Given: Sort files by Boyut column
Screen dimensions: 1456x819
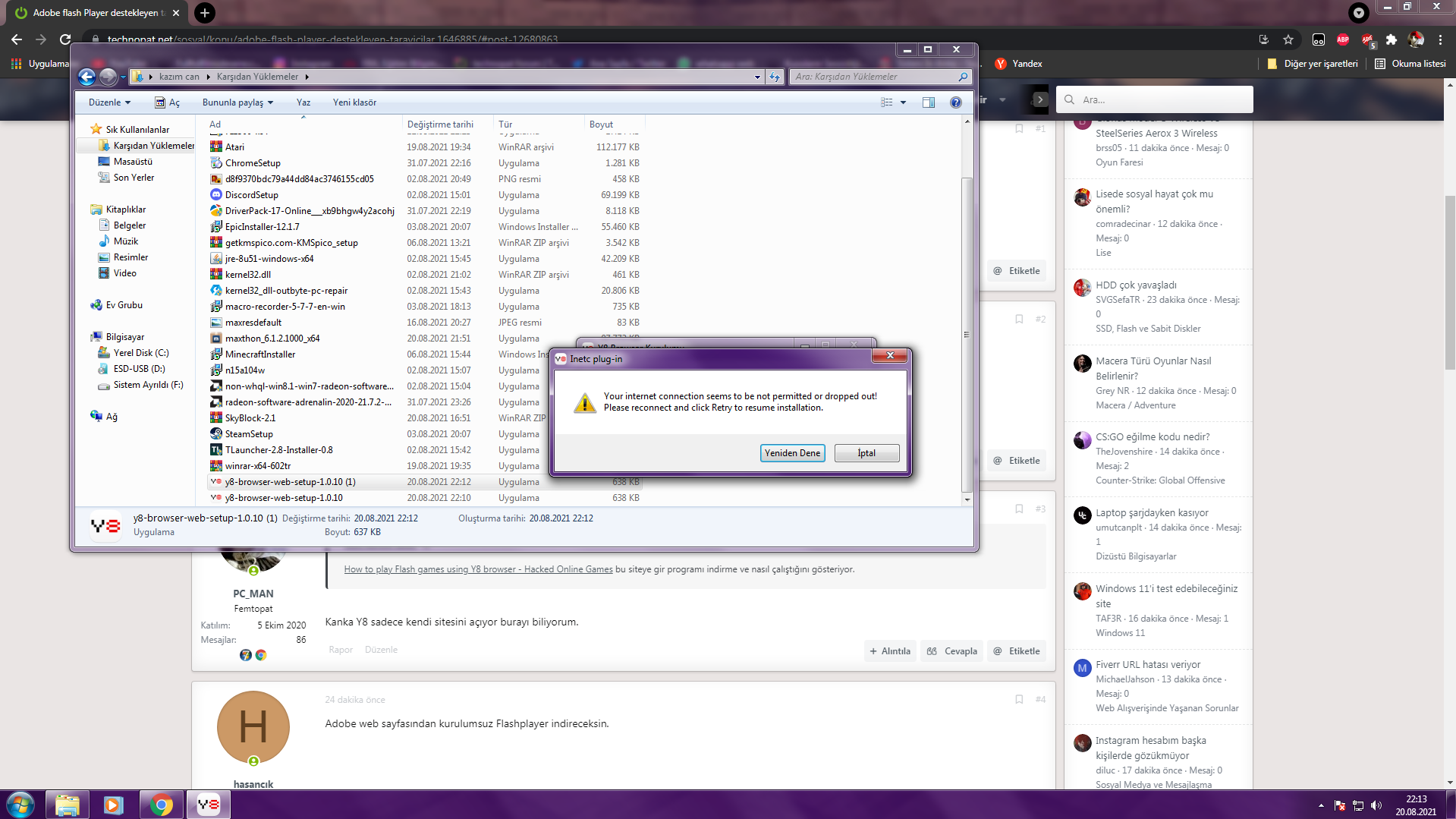Looking at the screenshot, I should coord(615,124).
